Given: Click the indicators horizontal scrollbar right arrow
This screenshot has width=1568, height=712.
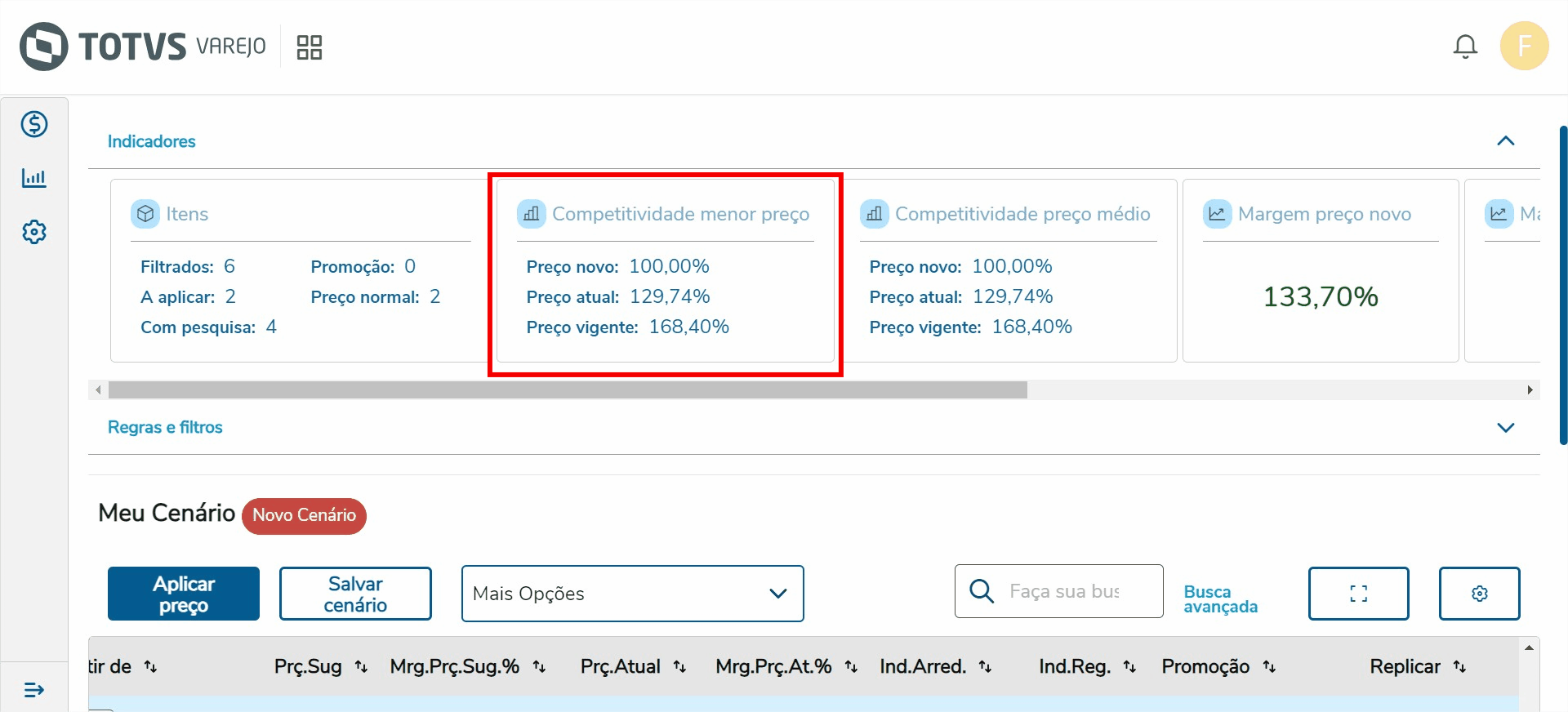Looking at the screenshot, I should click(x=1530, y=390).
